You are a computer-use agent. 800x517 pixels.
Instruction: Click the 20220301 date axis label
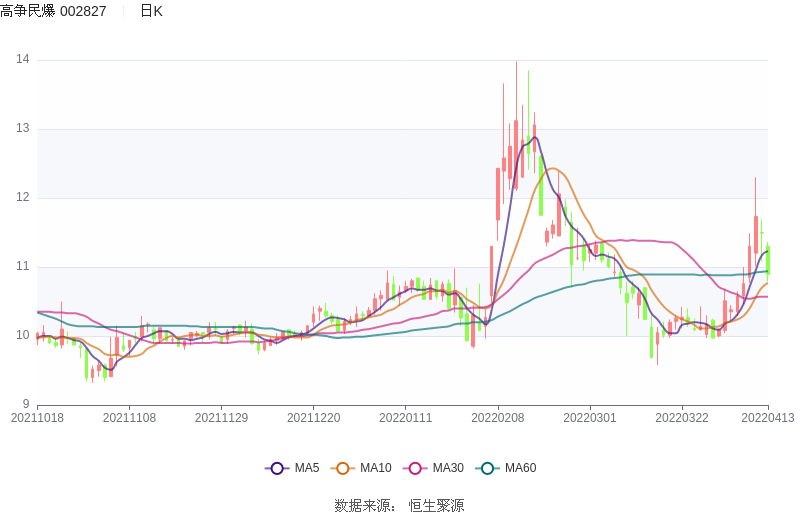coord(590,418)
